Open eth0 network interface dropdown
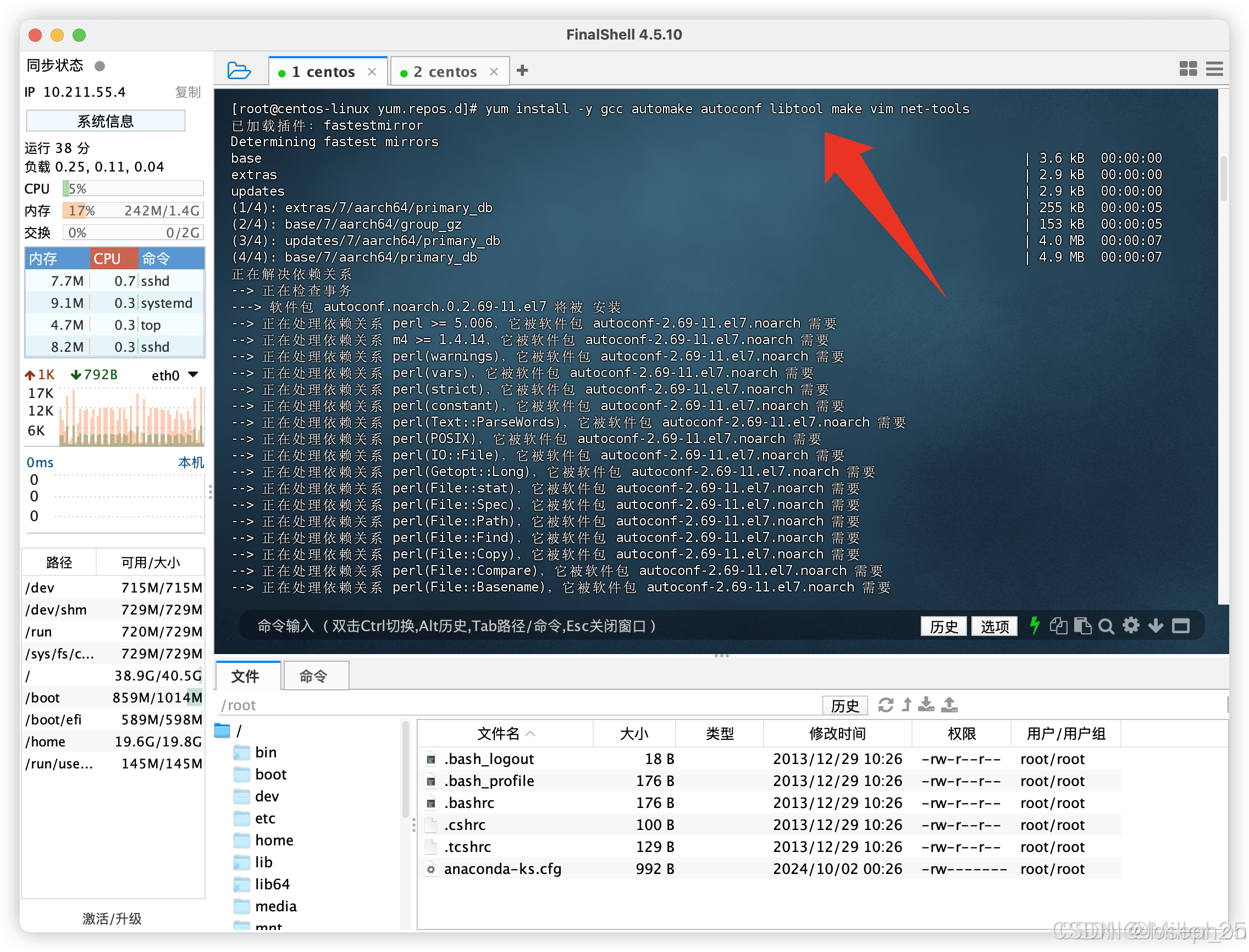 (x=175, y=374)
